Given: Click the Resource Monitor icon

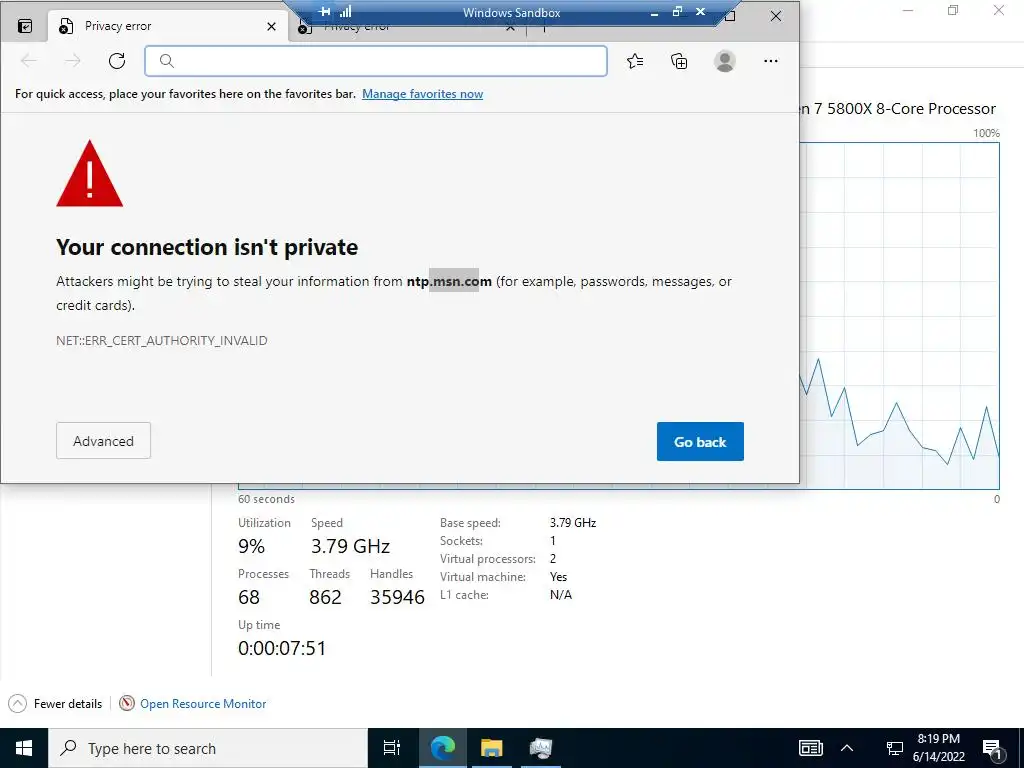Looking at the screenshot, I should pyautogui.click(x=127, y=703).
